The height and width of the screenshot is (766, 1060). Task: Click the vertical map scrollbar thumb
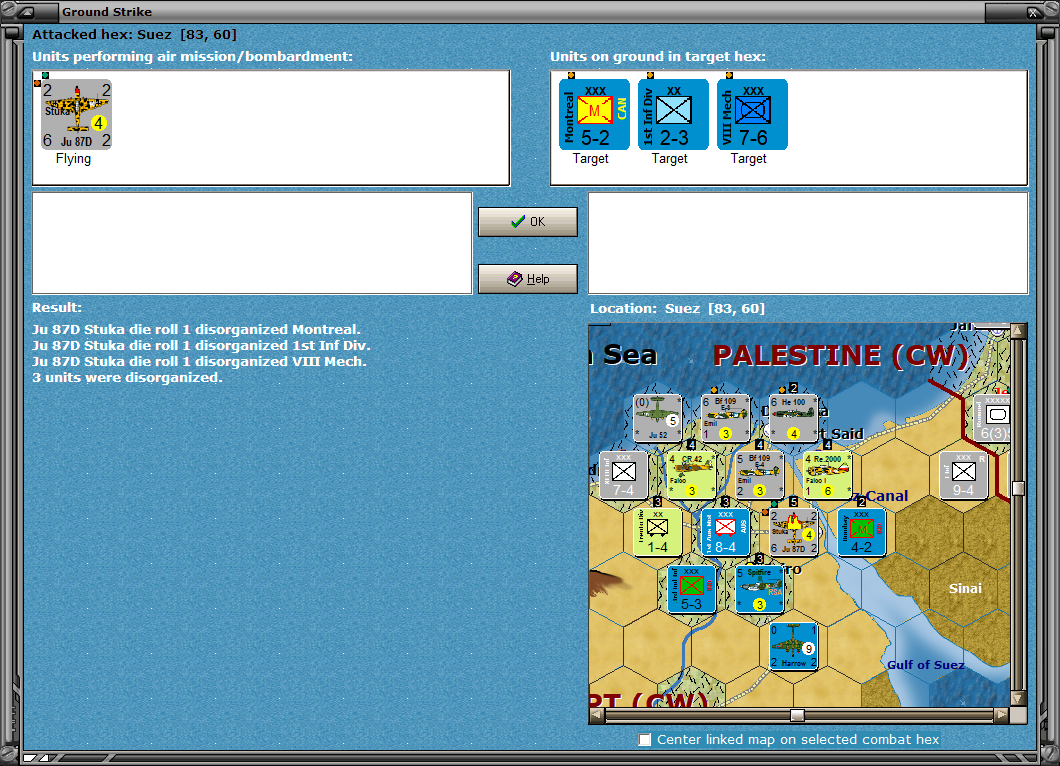1018,488
